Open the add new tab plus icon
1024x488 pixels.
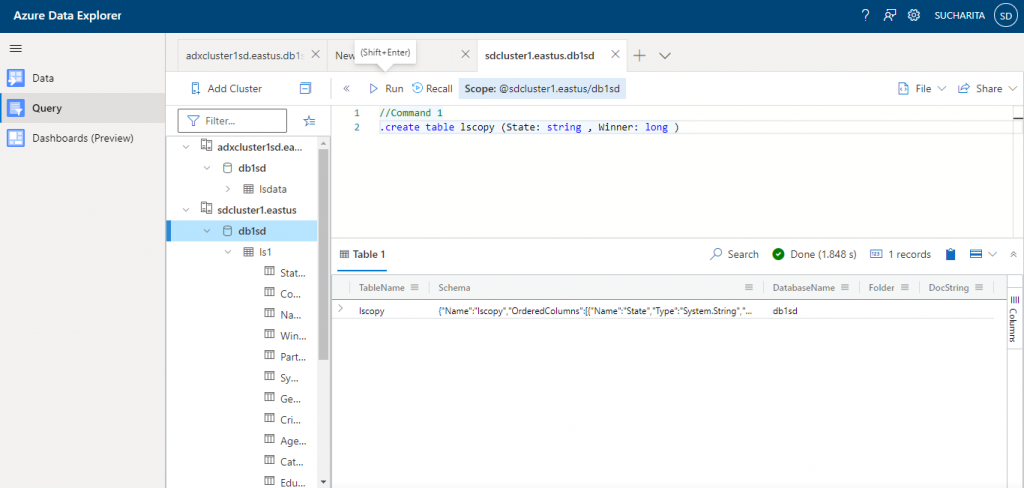click(x=640, y=55)
